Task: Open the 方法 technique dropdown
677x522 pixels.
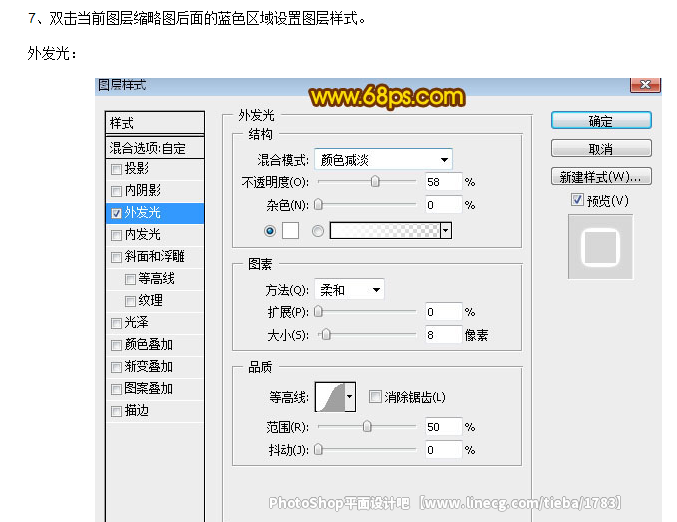Action: [x=349, y=290]
